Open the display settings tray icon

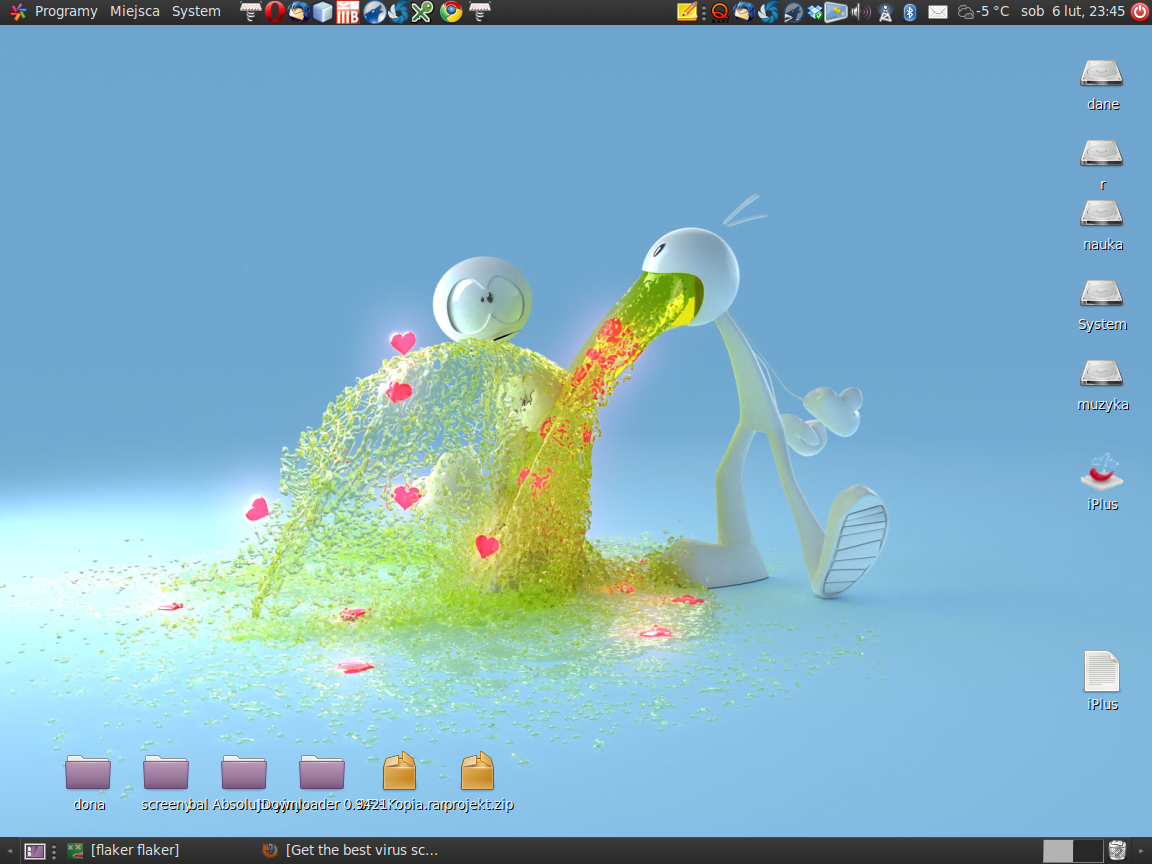[835, 12]
